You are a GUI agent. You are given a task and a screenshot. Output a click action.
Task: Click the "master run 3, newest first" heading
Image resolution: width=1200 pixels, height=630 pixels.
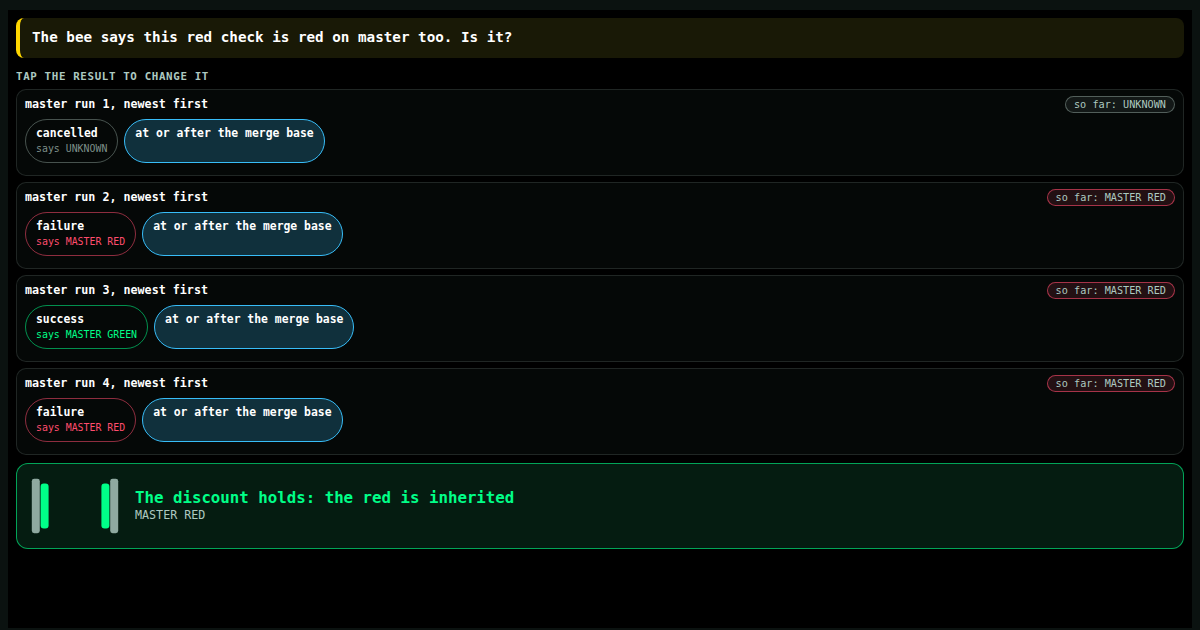point(116,290)
